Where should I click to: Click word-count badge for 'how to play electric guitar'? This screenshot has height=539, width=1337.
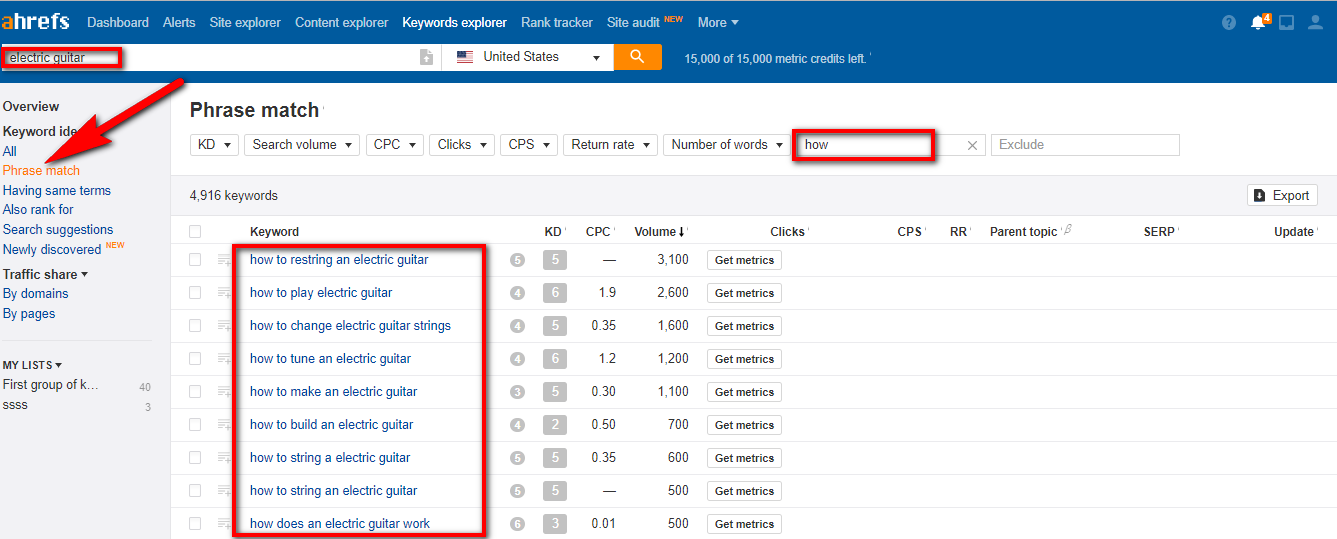[x=517, y=293]
